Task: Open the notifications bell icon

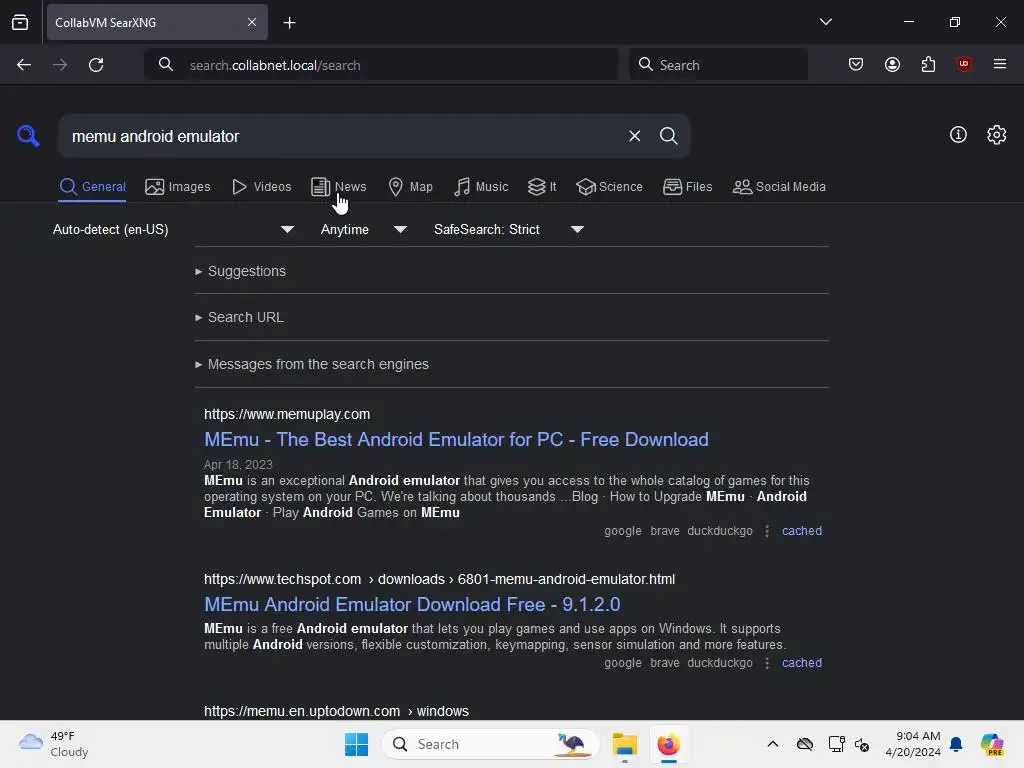Action: tap(956, 744)
